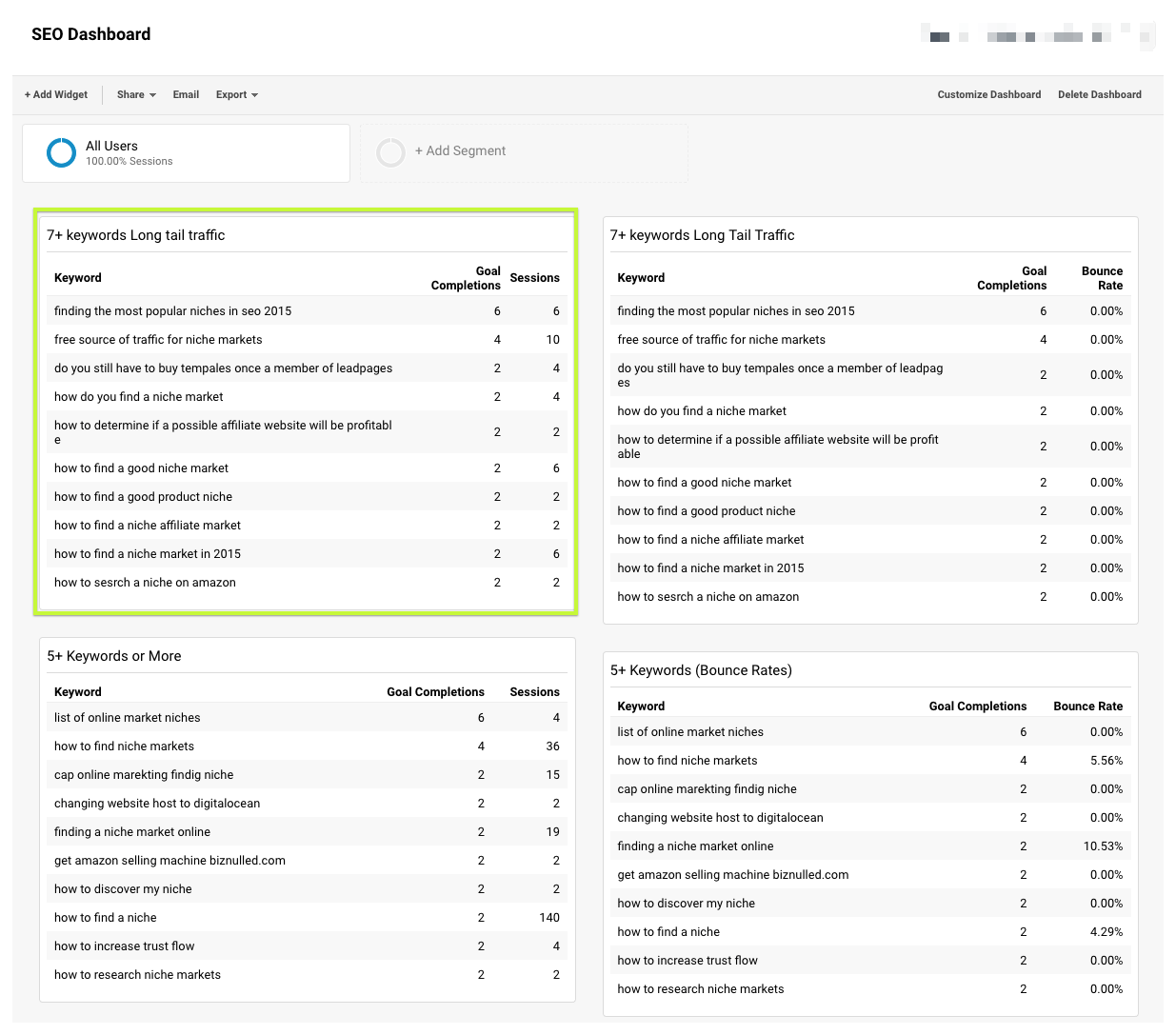The height and width of the screenshot is (1035, 1176).
Task: Click the Email option in the toolbar
Action: tap(186, 94)
